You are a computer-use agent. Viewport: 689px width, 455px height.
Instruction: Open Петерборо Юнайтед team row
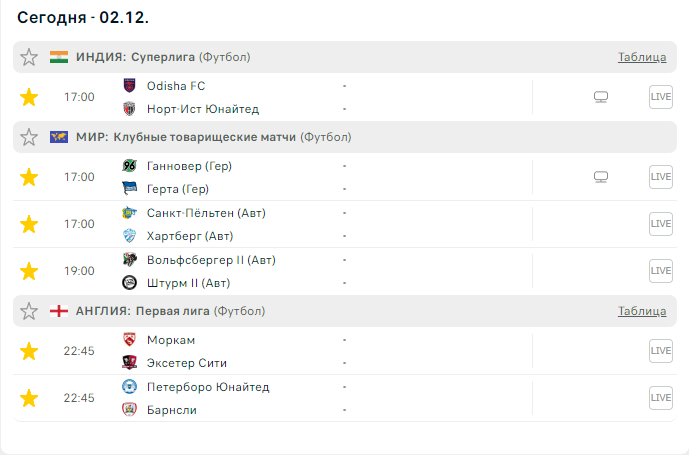208,387
